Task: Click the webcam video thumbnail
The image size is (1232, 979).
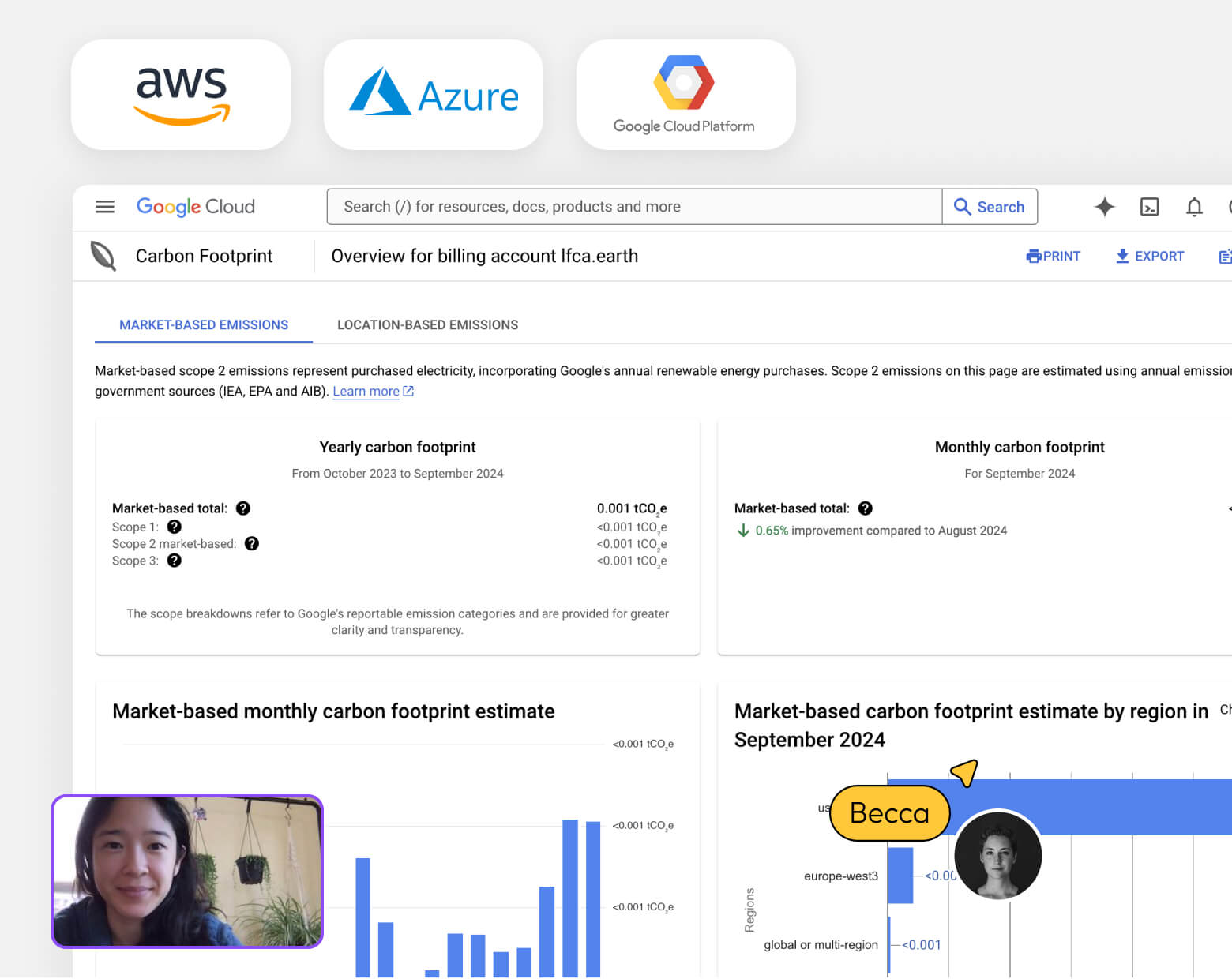Action: (x=187, y=872)
